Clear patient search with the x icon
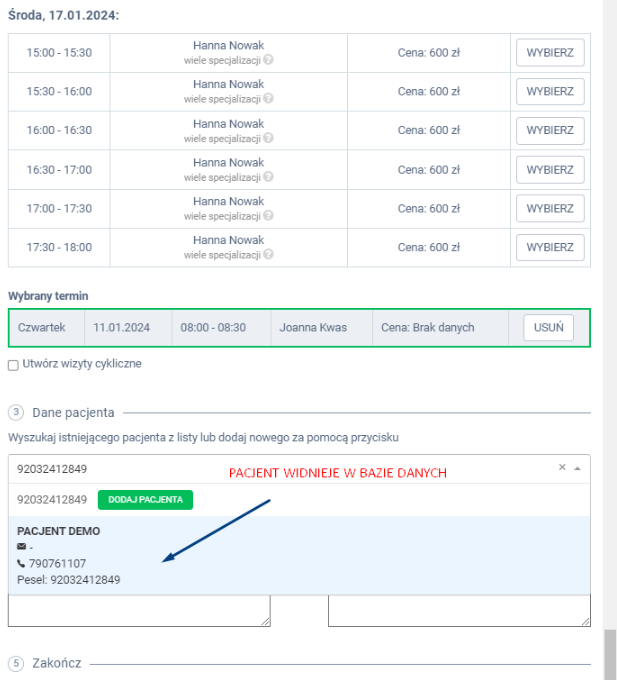Screen dimensions: 617x680 (x=562, y=467)
